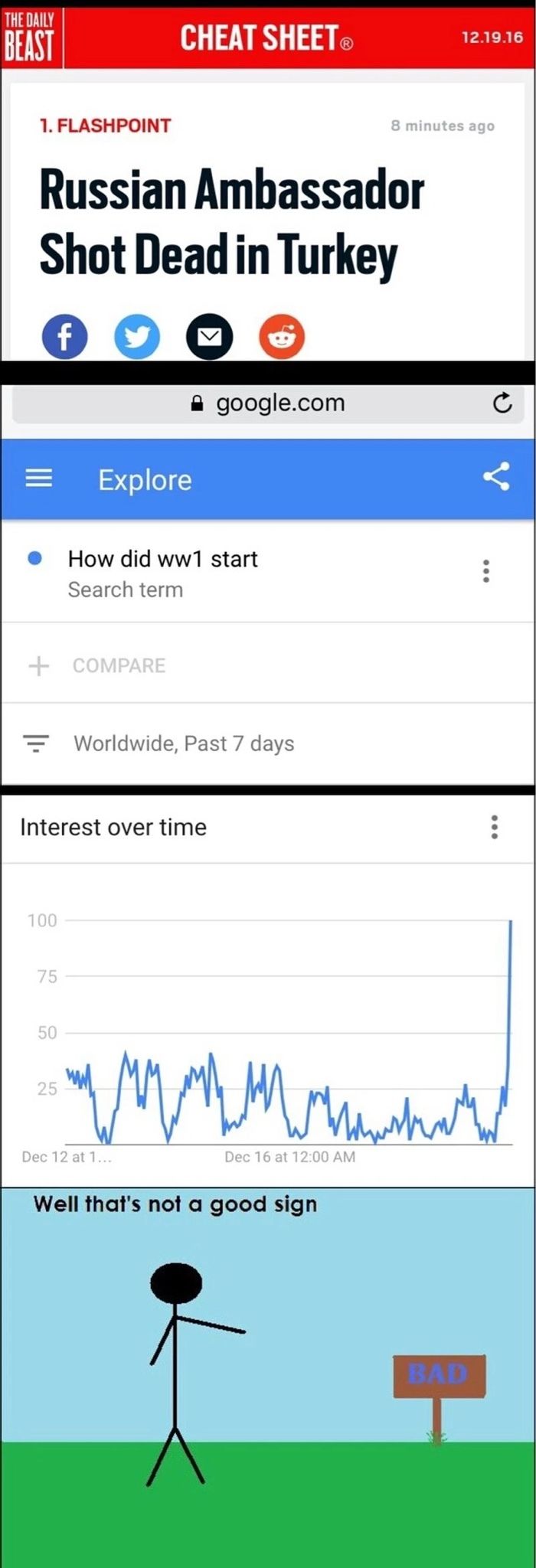Reload the google.com page
The width and height of the screenshot is (536, 1568).
(x=502, y=403)
